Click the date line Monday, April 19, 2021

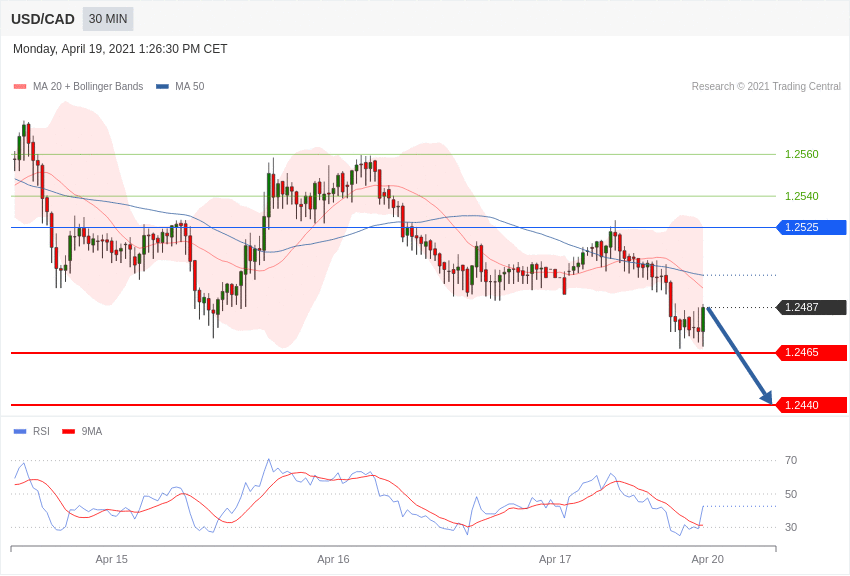[x=120, y=49]
